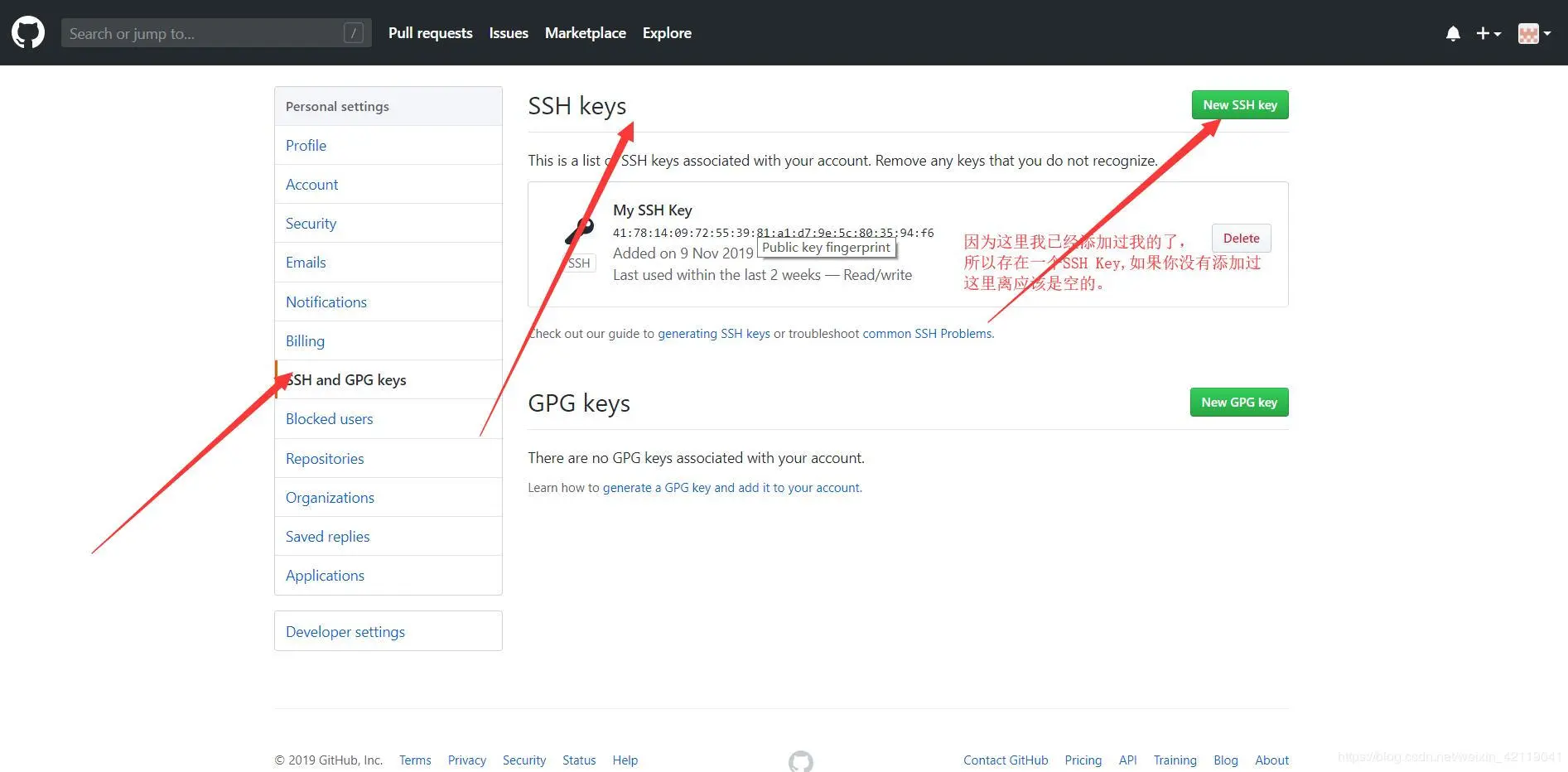Open the GitHub homepage via Octocat logo
Image resolution: width=1568 pixels, height=772 pixels.
pos(28,33)
